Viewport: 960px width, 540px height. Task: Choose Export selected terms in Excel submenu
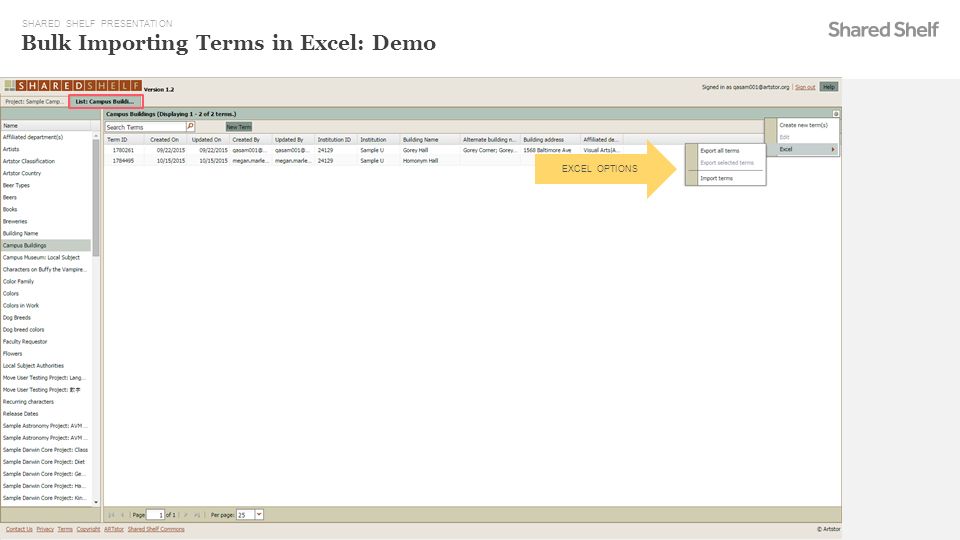[x=727, y=163]
